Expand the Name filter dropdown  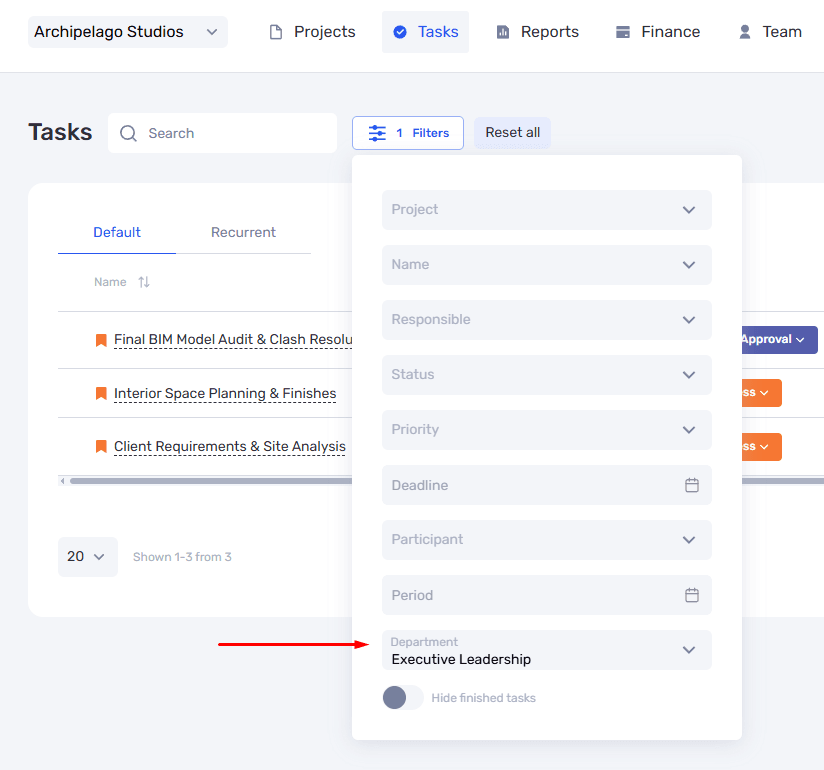547,265
